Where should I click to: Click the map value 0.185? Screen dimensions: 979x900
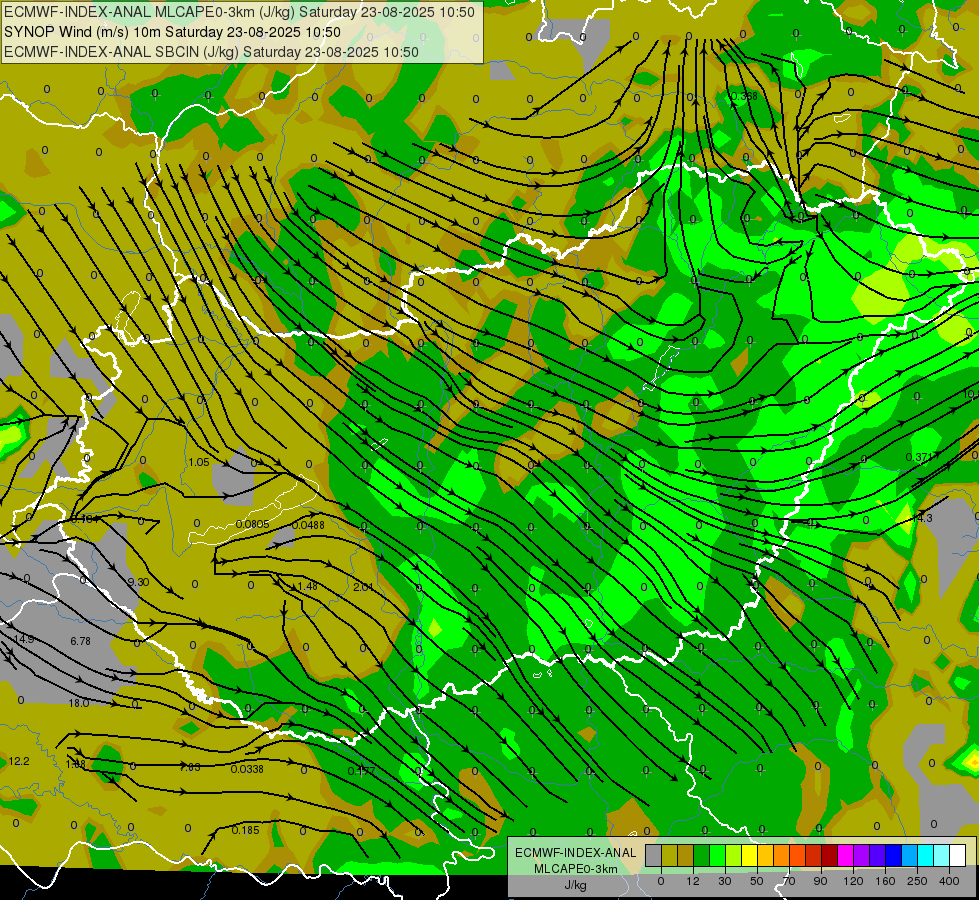coord(245,830)
